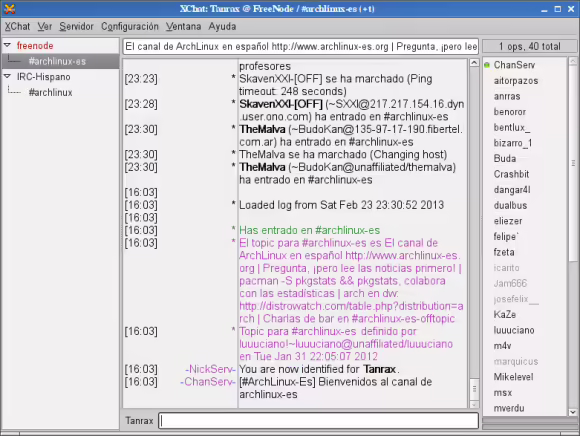Click the XChat application icon in title bar

click(9, 9)
